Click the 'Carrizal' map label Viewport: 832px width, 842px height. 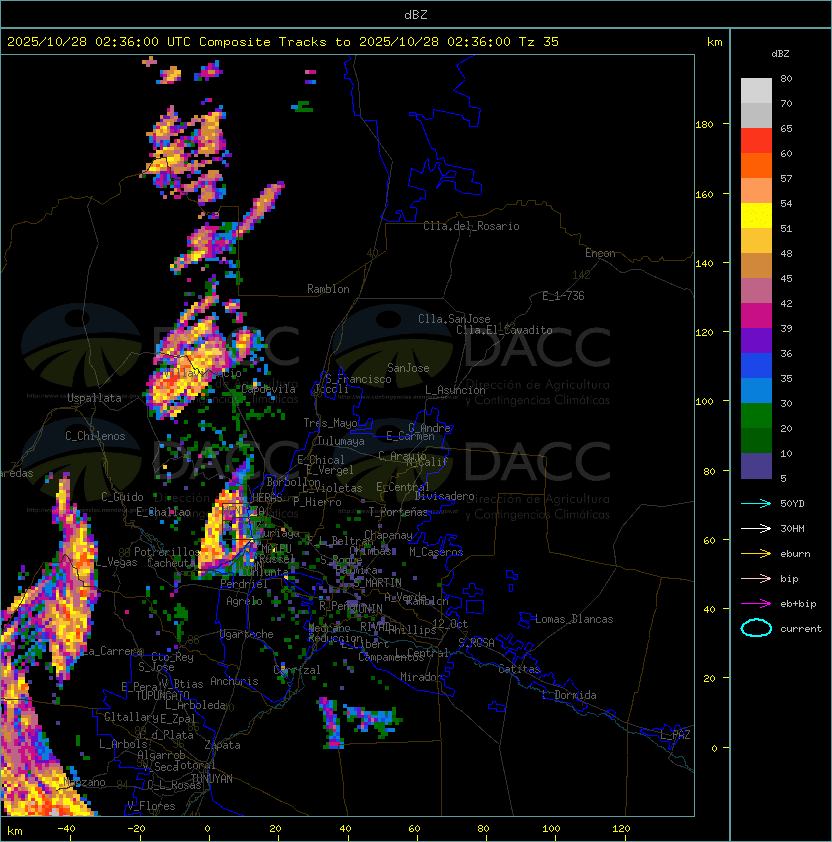click(x=297, y=670)
